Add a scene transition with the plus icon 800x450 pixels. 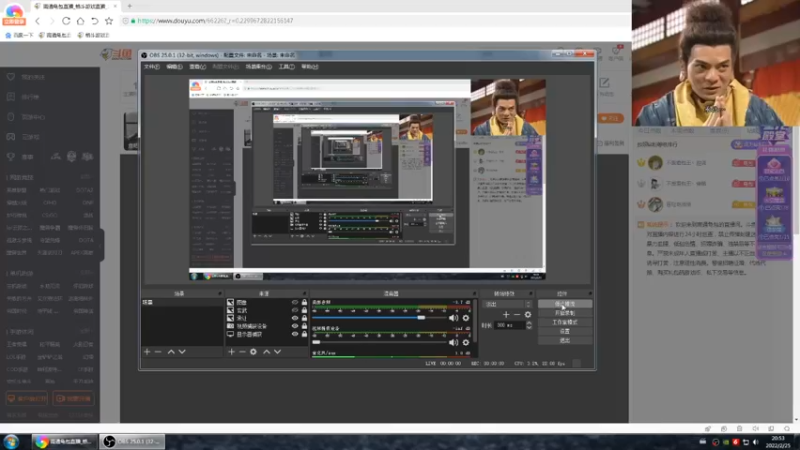click(x=506, y=314)
